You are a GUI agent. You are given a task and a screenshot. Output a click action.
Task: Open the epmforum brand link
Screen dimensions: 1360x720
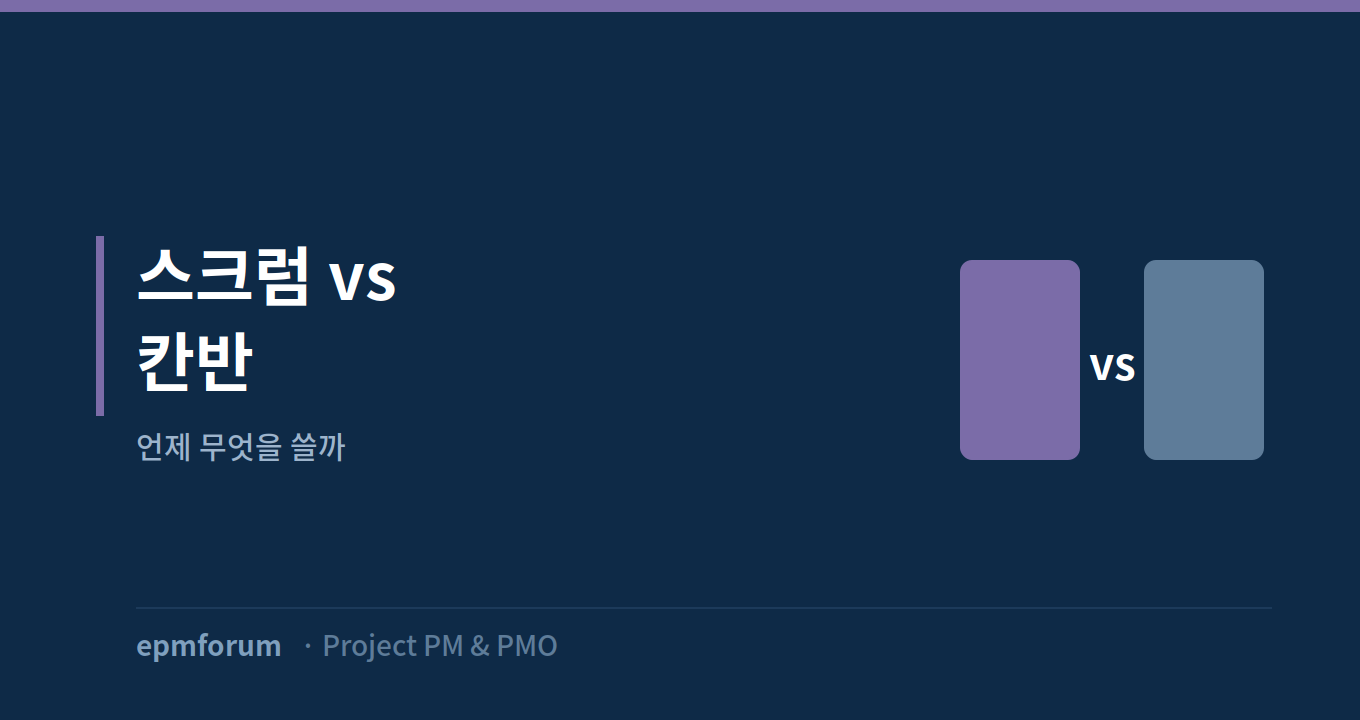coord(209,646)
